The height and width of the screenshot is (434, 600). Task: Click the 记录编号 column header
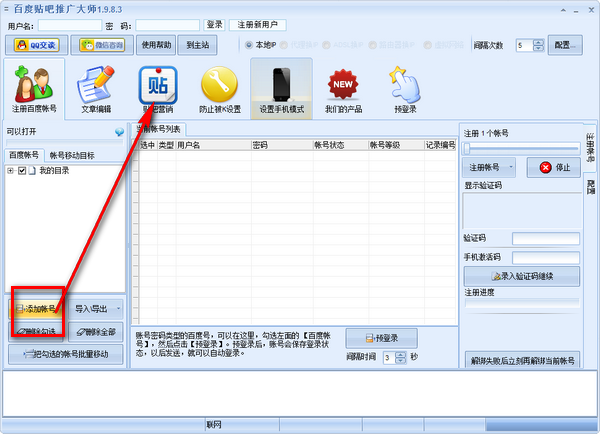tap(440, 145)
